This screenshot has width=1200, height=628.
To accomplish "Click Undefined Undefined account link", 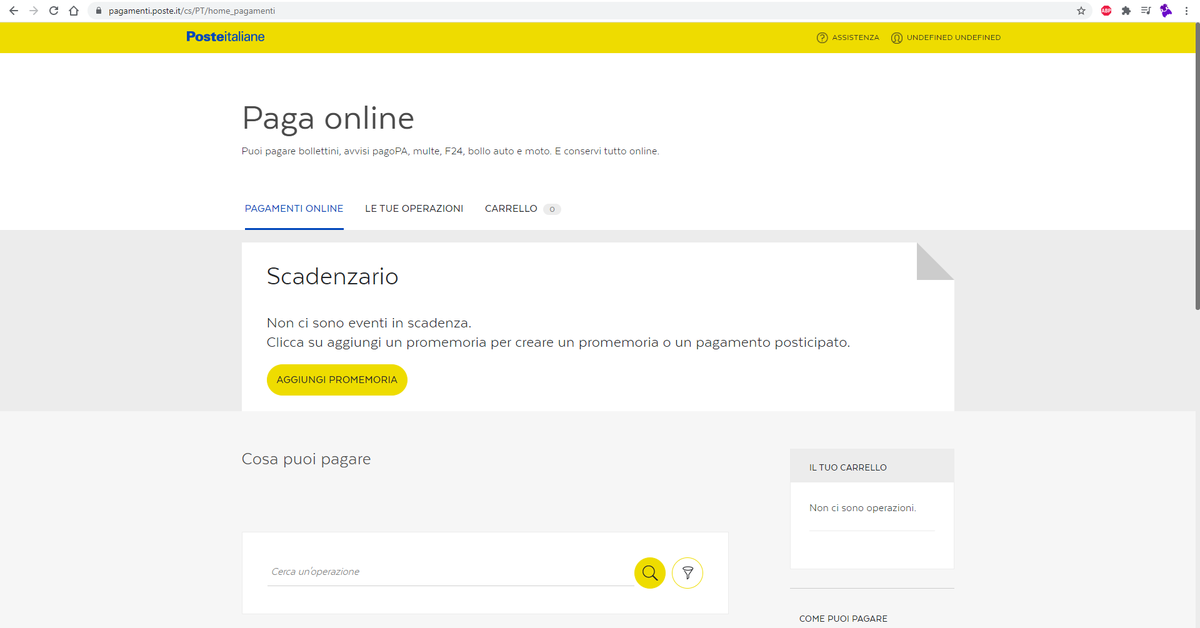I will click(x=954, y=38).
